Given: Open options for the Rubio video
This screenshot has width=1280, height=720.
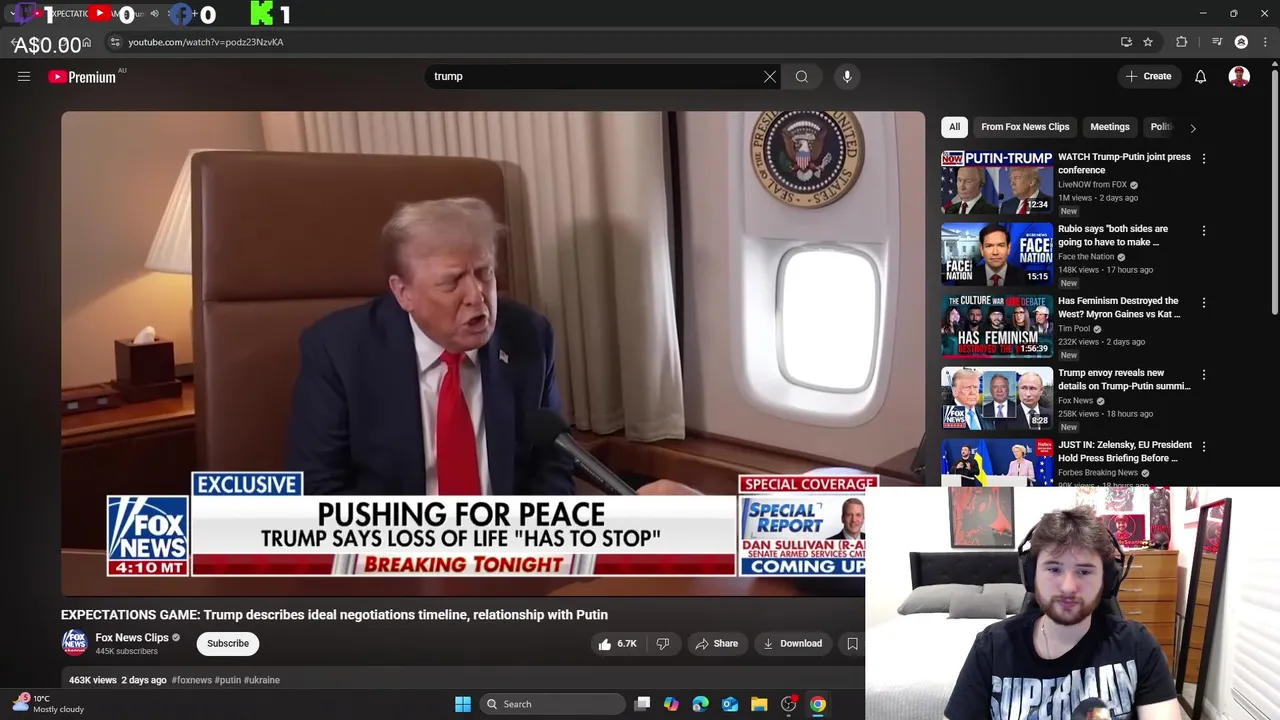Looking at the screenshot, I should 1204,230.
